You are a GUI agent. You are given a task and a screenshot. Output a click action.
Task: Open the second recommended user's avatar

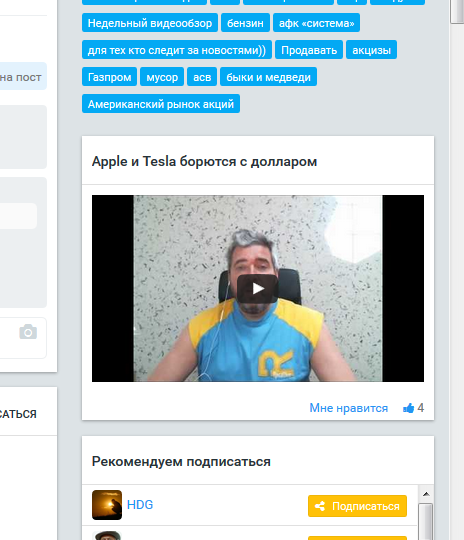pos(107,536)
